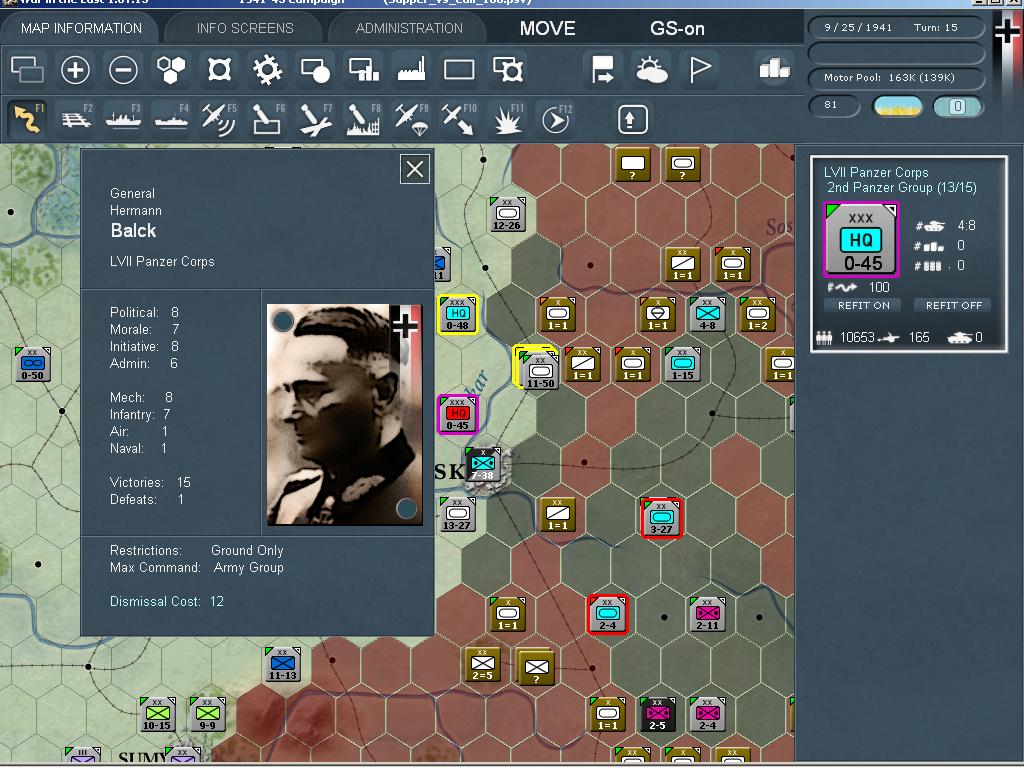Screen dimensions: 1024x768
Task: Open the podium ranking icon
Action: [x=775, y=69]
